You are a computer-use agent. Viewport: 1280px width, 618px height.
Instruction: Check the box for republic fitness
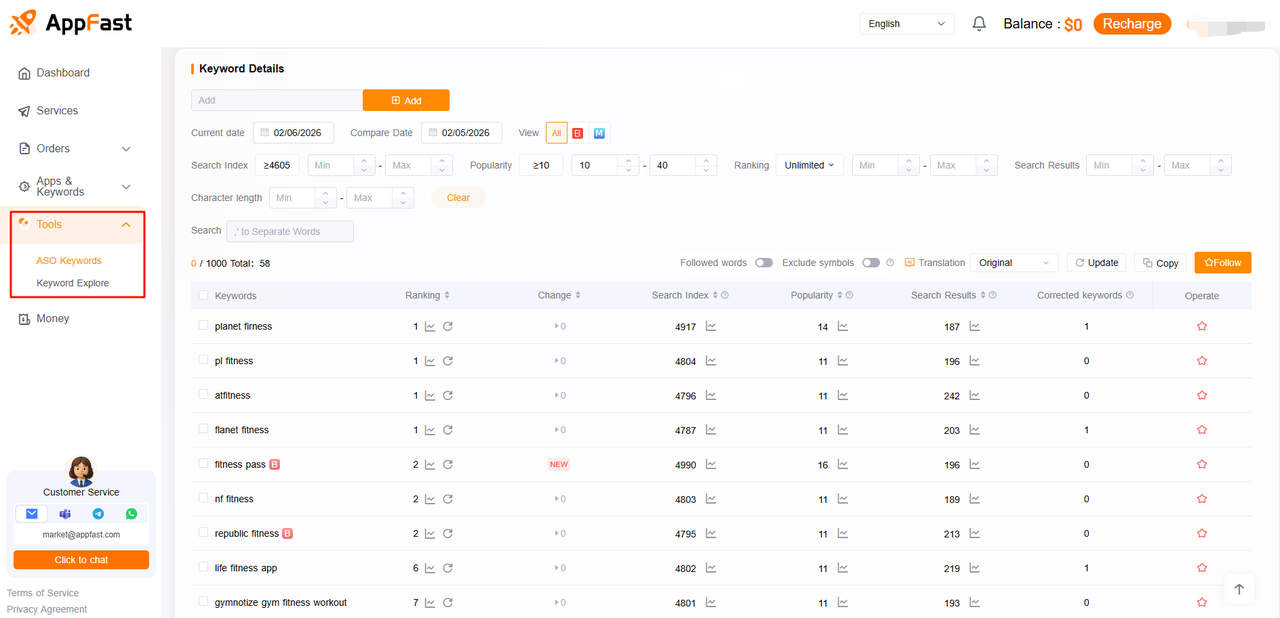coord(204,533)
